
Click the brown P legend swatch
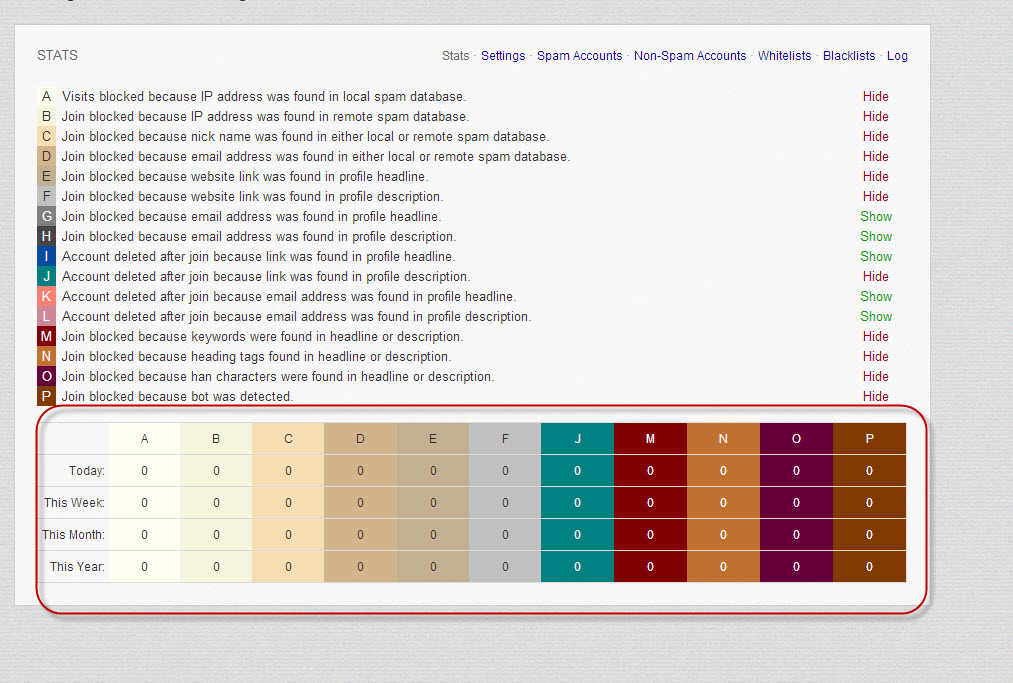(46, 397)
